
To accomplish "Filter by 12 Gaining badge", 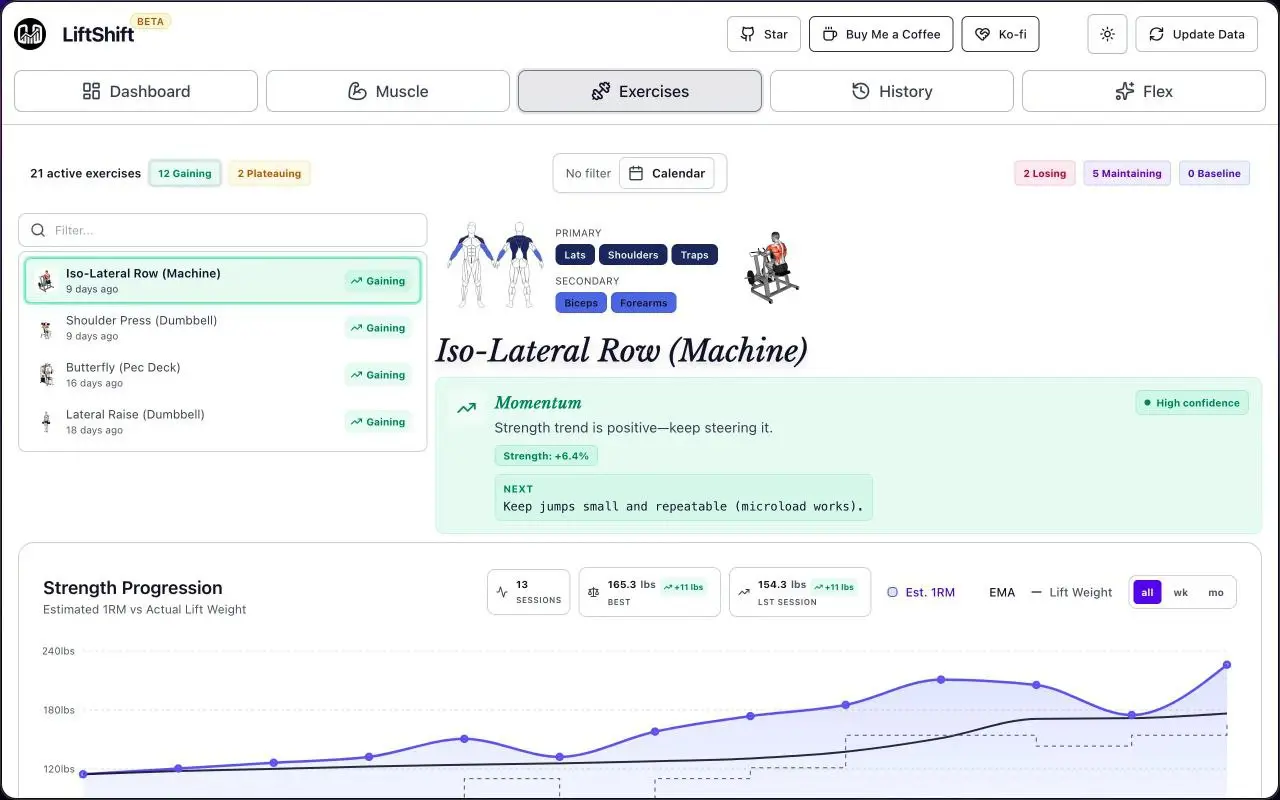I will pyautogui.click(x=185, y=173).
